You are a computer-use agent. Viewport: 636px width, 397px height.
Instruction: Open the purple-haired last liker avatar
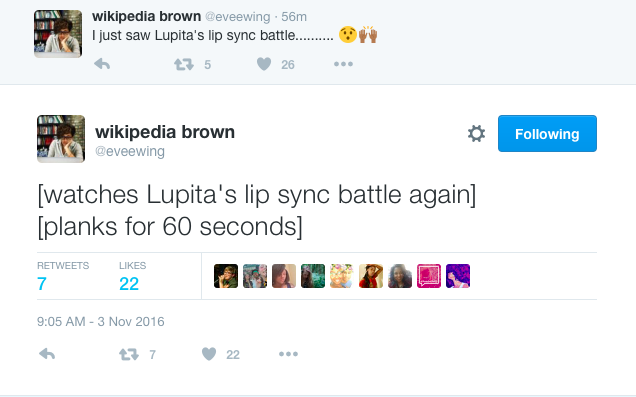pos(458,276)
